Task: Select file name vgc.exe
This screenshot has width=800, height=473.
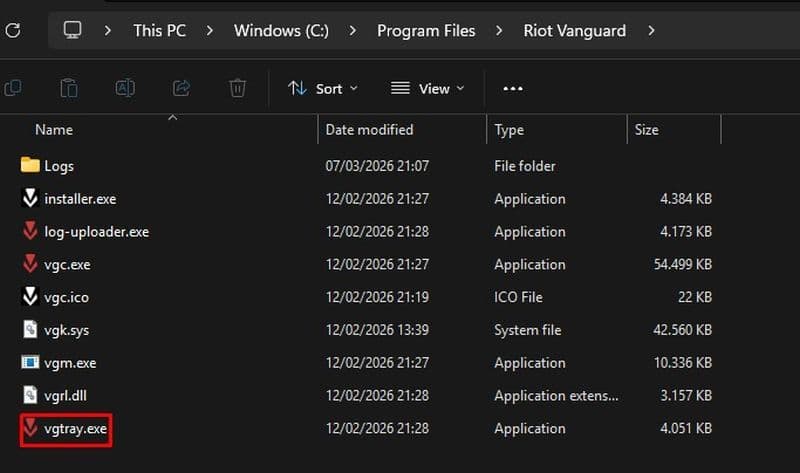Action: coord(67,265)
